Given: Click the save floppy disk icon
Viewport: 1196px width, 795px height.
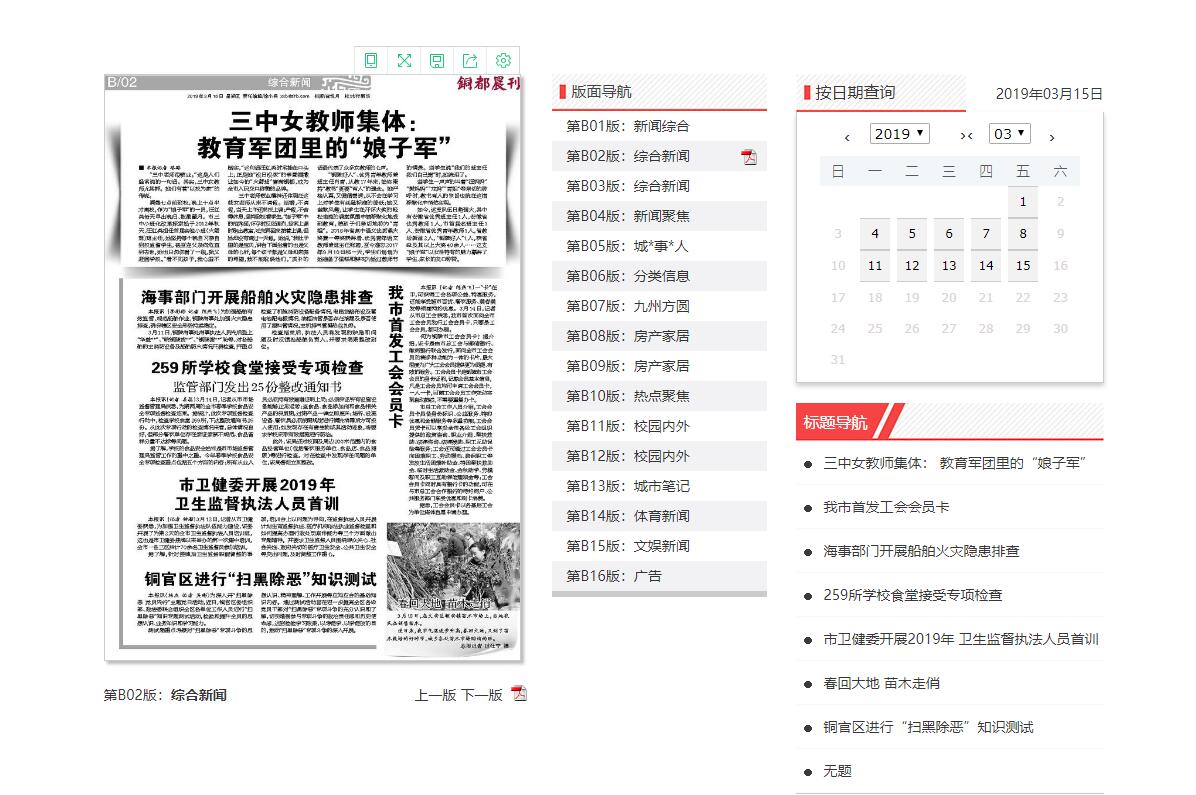Looking at the screenshot, I should pos(437,60).
